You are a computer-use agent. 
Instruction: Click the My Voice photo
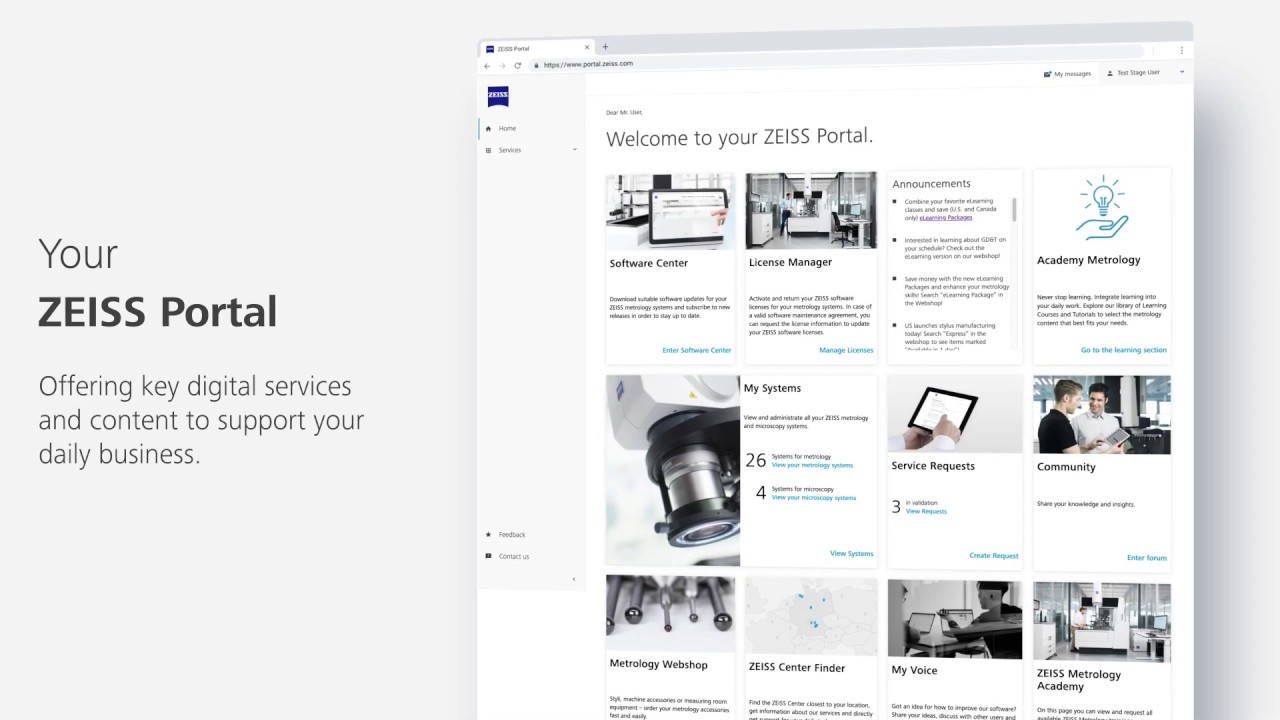[x=955, y=619]
